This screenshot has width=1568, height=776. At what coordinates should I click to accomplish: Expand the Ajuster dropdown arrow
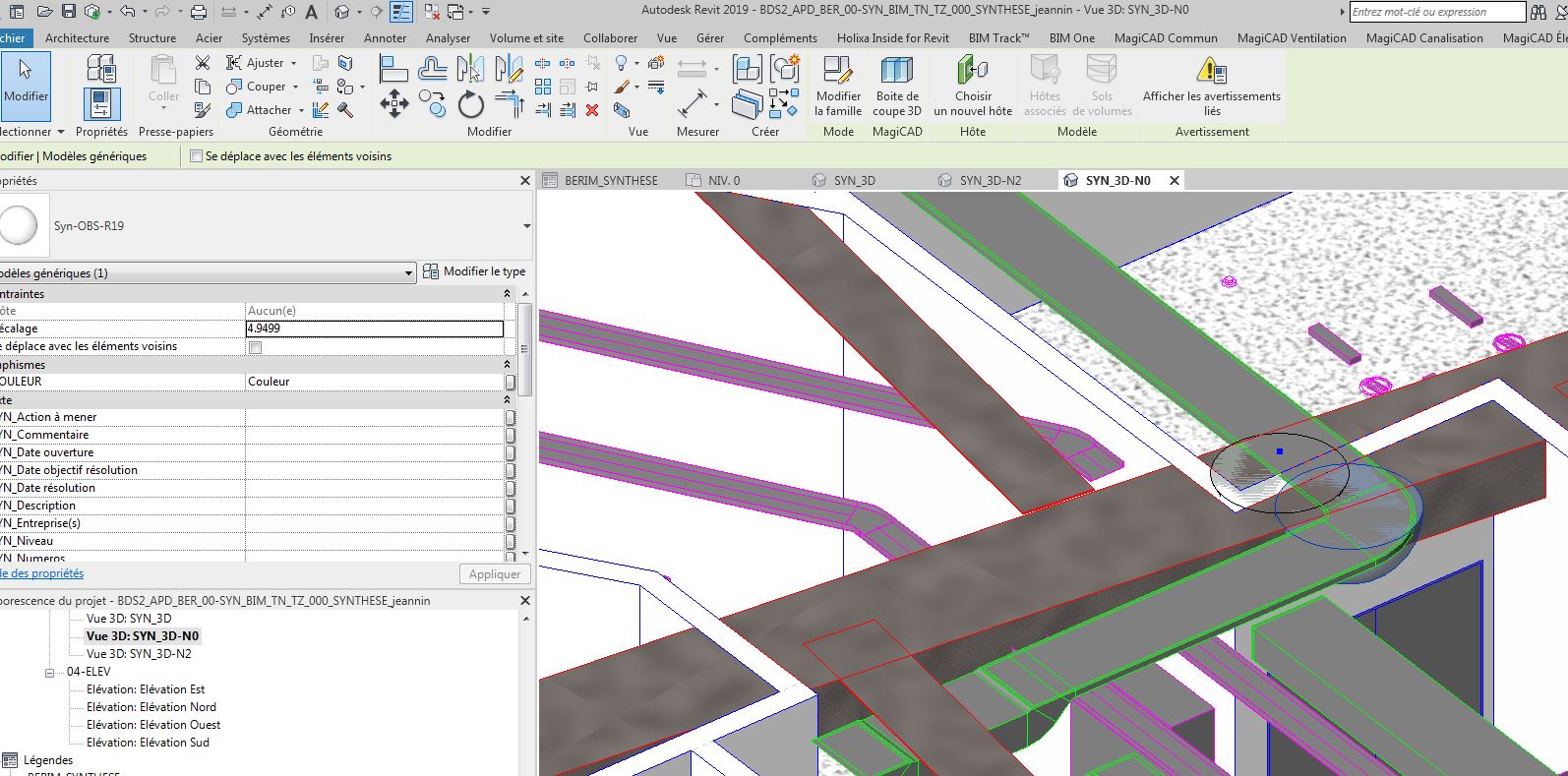[294, 63]
